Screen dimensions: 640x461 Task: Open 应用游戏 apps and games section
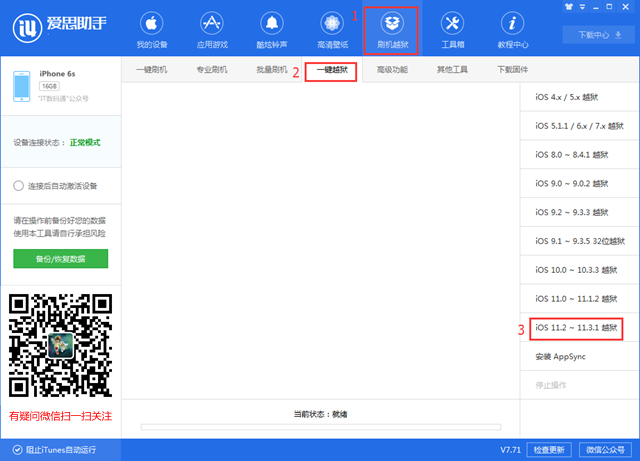coord(212,30)
